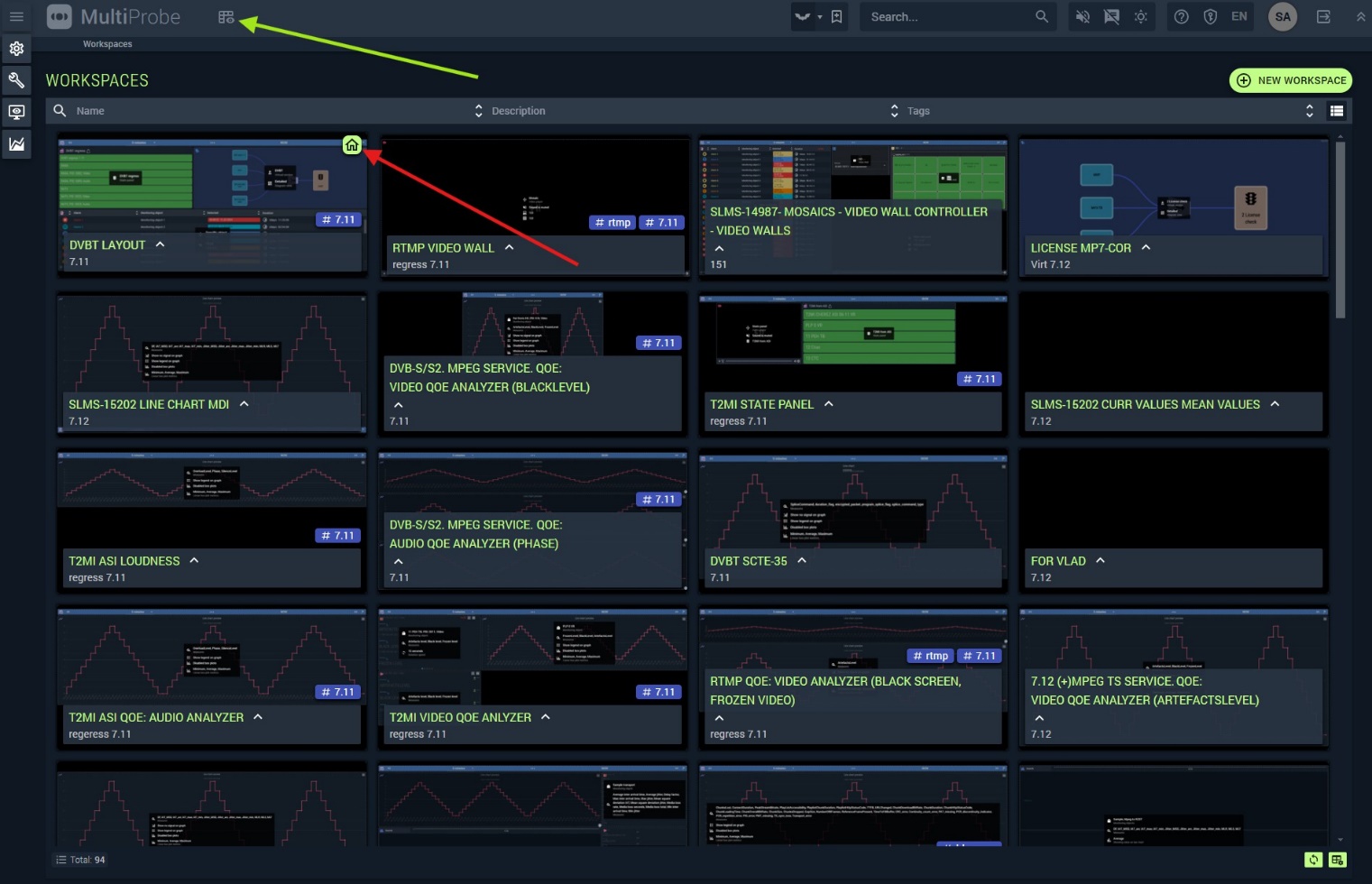Click the NEW WORKSPACE button
This screenshot has width=1372, height=884.
point(1290,80)
